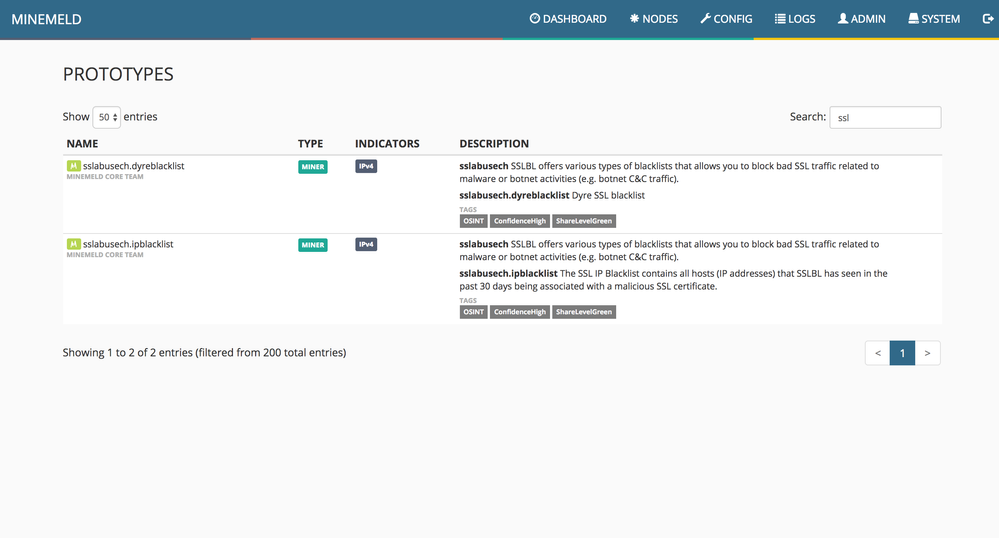Click the MINER badge of the ipblacklist row
This screenshot has height=538, width=999.
313,245
